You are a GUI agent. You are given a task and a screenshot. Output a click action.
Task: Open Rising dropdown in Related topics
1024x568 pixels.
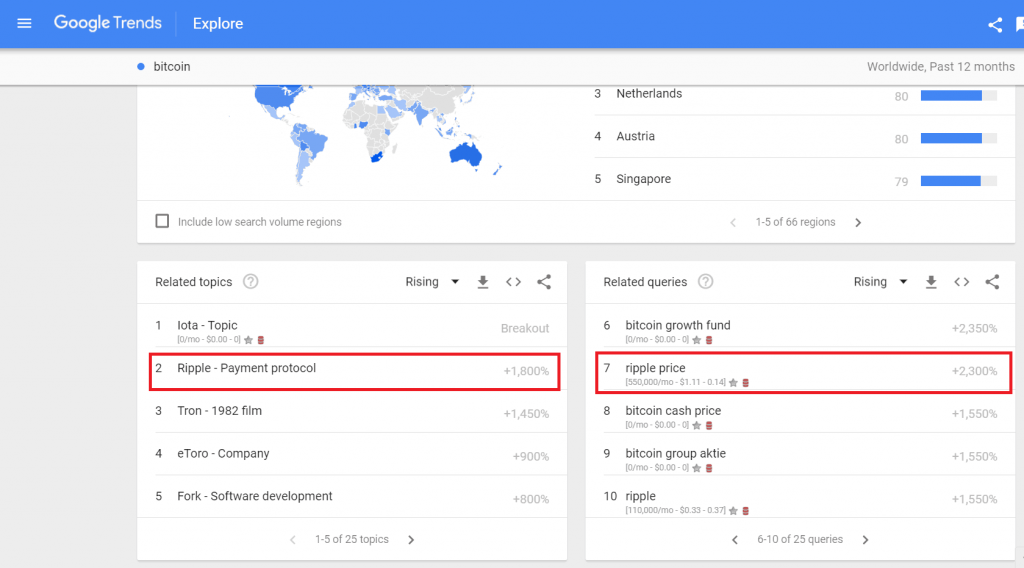(x=432, y=281)
